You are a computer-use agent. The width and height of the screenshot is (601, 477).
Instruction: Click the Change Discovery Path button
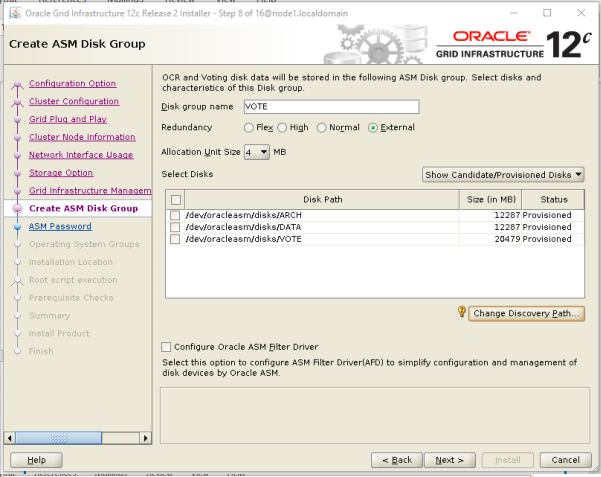[526, 314]
